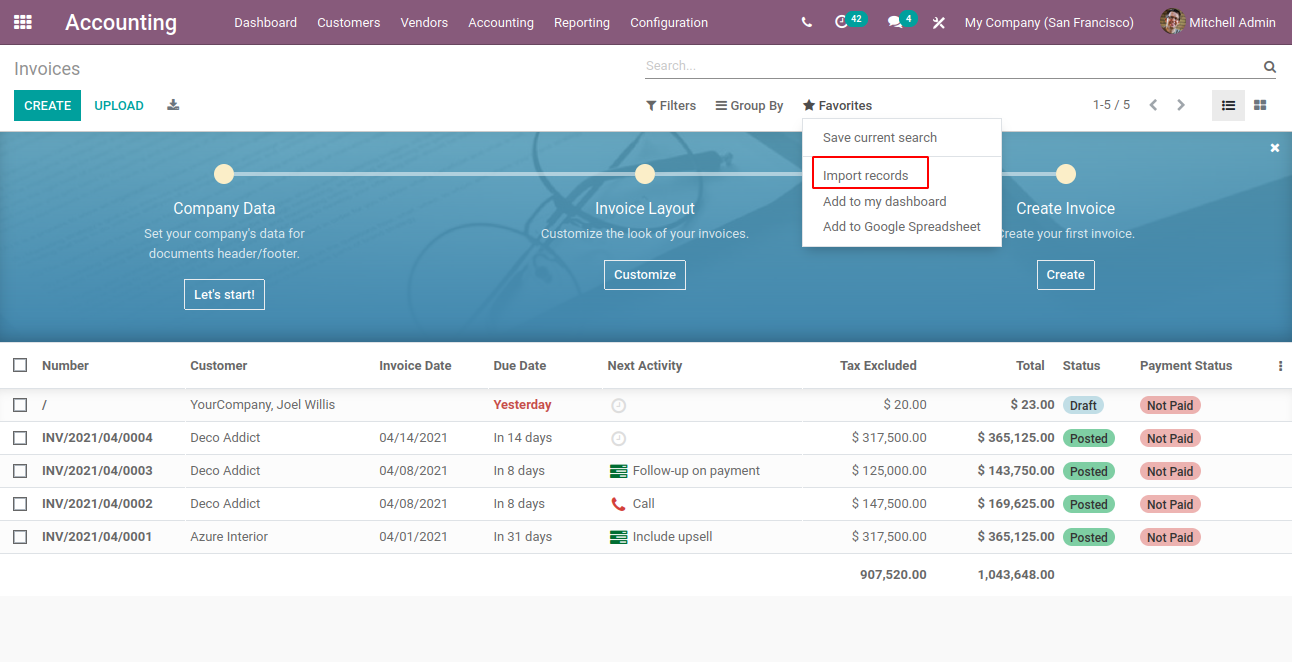The image size is (1292, 662).
Task: Switch to kanban view icon
Action: (x=1260, y=105)
